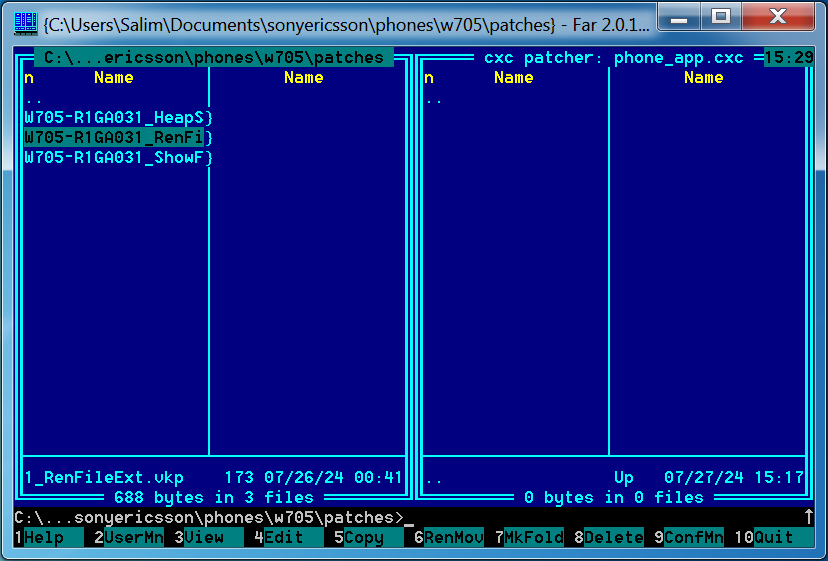Click the 7 MkFold function key
Screen dimensions: 828x561
pos(529,537)
